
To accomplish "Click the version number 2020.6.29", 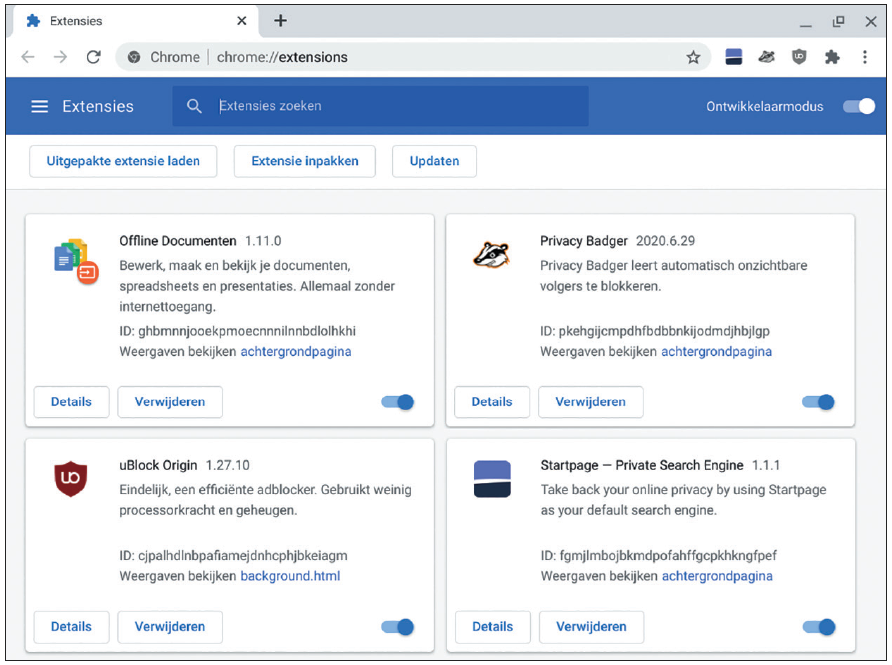I will [x=665, y=241].
